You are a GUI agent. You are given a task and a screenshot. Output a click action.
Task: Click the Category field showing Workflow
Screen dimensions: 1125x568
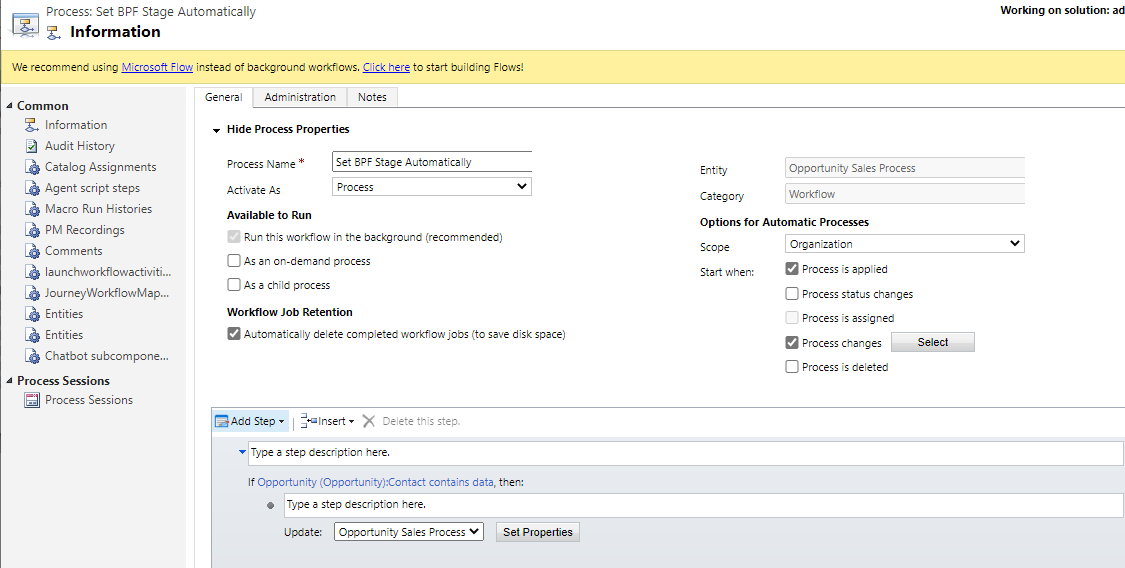(x=905, y=194)
